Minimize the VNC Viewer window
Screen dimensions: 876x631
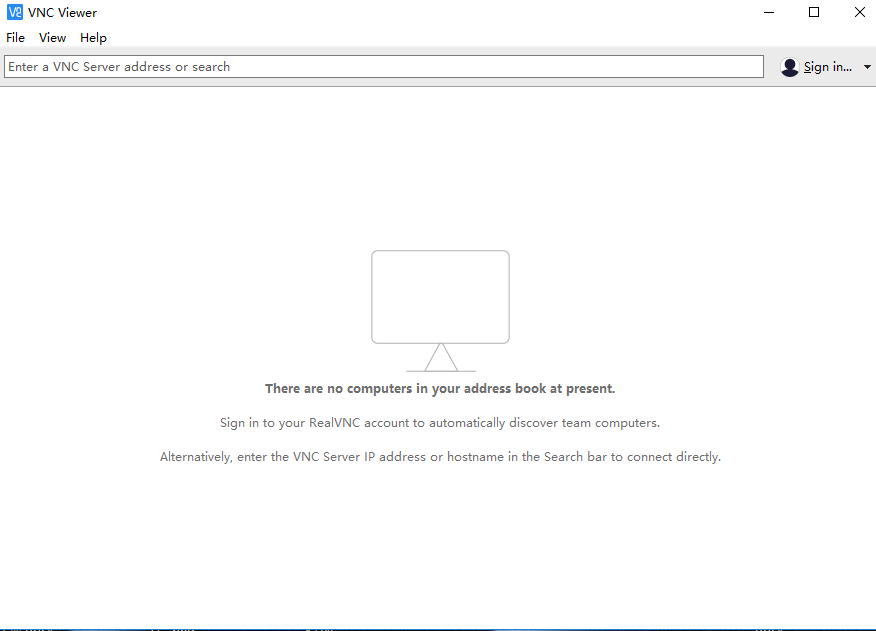[769, 13]
